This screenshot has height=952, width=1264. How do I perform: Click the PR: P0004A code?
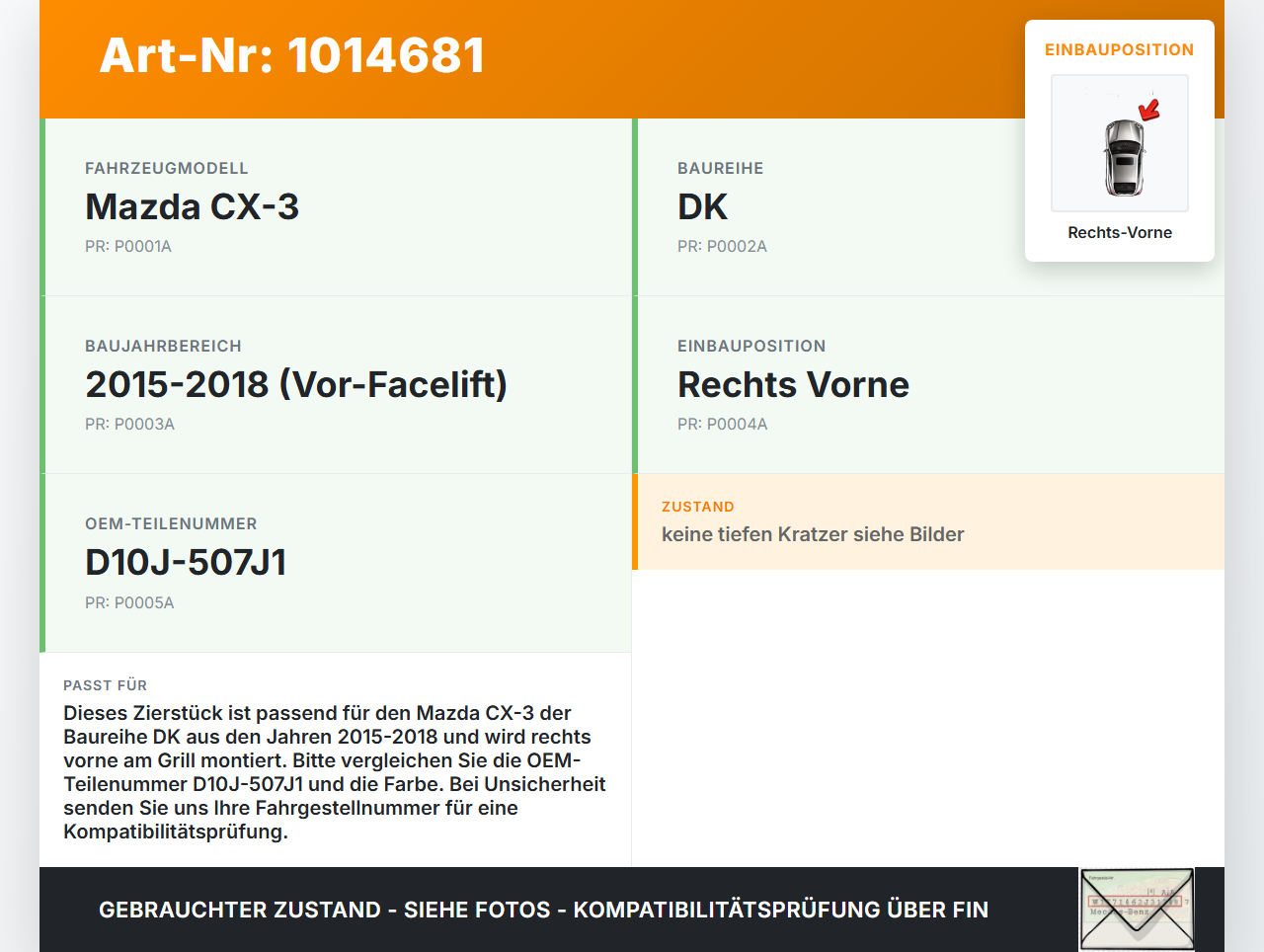tap(722, 424)
